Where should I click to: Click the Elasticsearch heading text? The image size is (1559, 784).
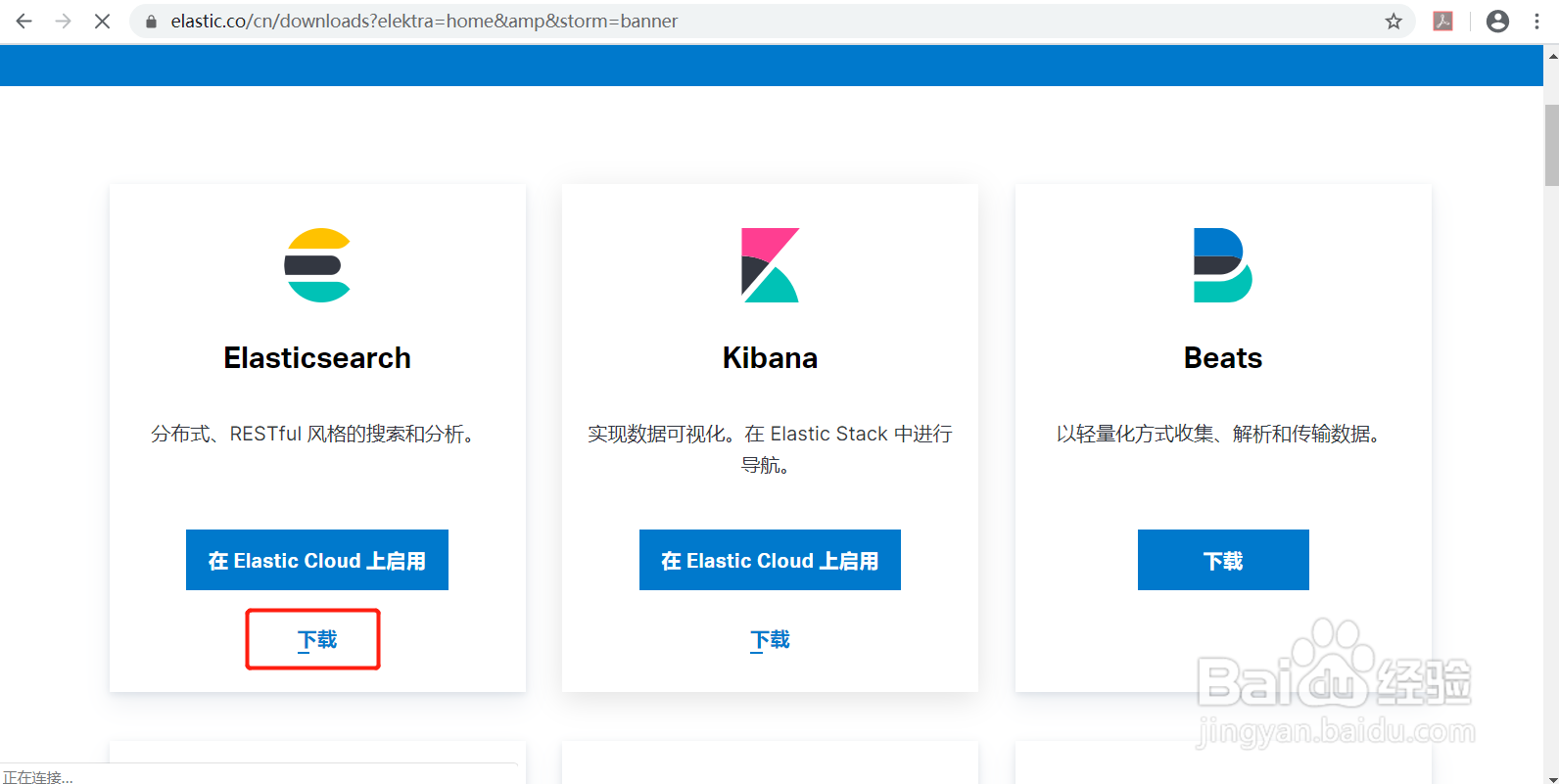[317, 358]
